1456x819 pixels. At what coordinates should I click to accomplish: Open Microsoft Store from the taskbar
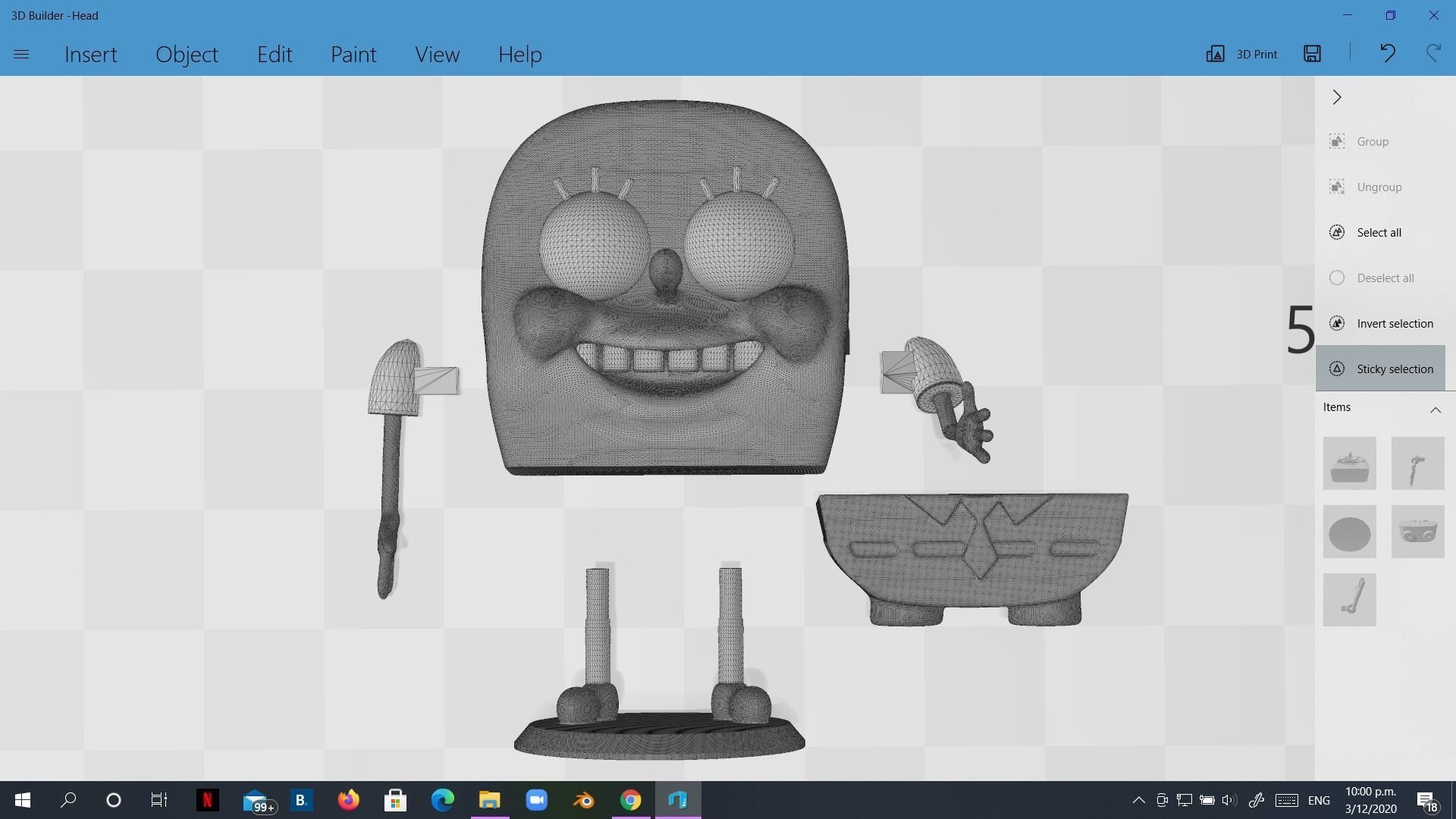coord(395,800)
